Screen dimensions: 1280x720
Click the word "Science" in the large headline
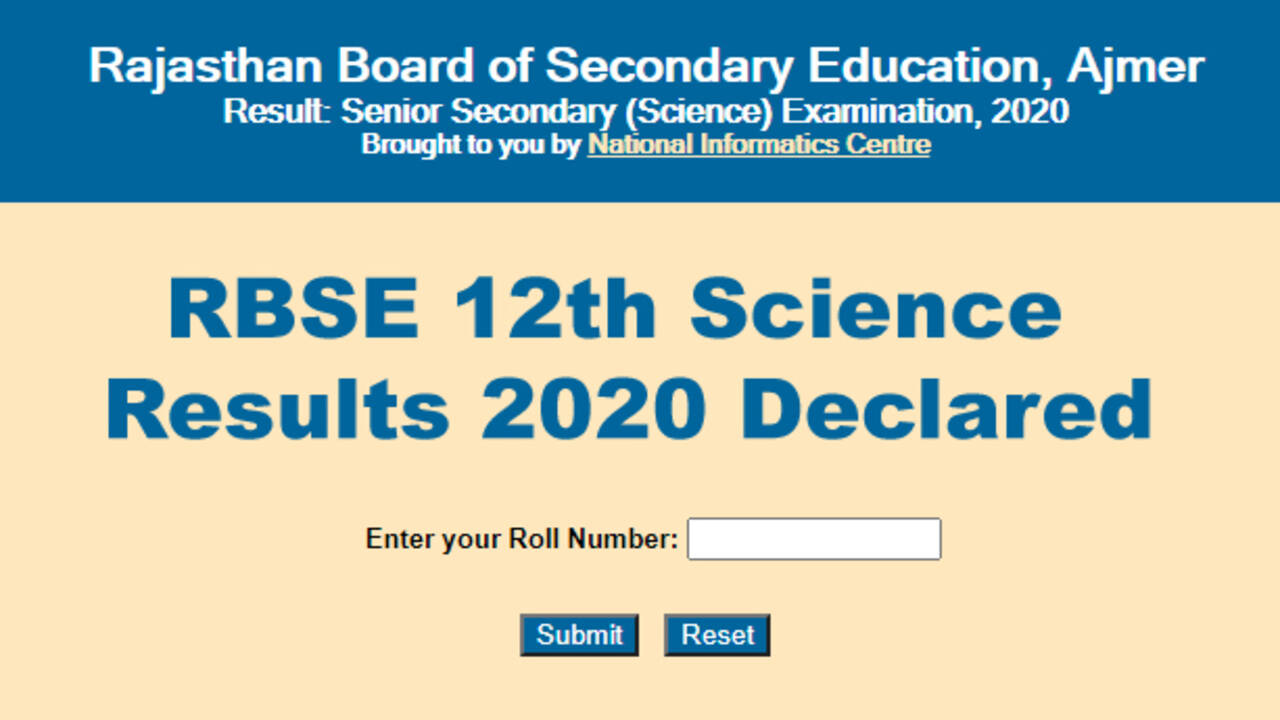876,309
